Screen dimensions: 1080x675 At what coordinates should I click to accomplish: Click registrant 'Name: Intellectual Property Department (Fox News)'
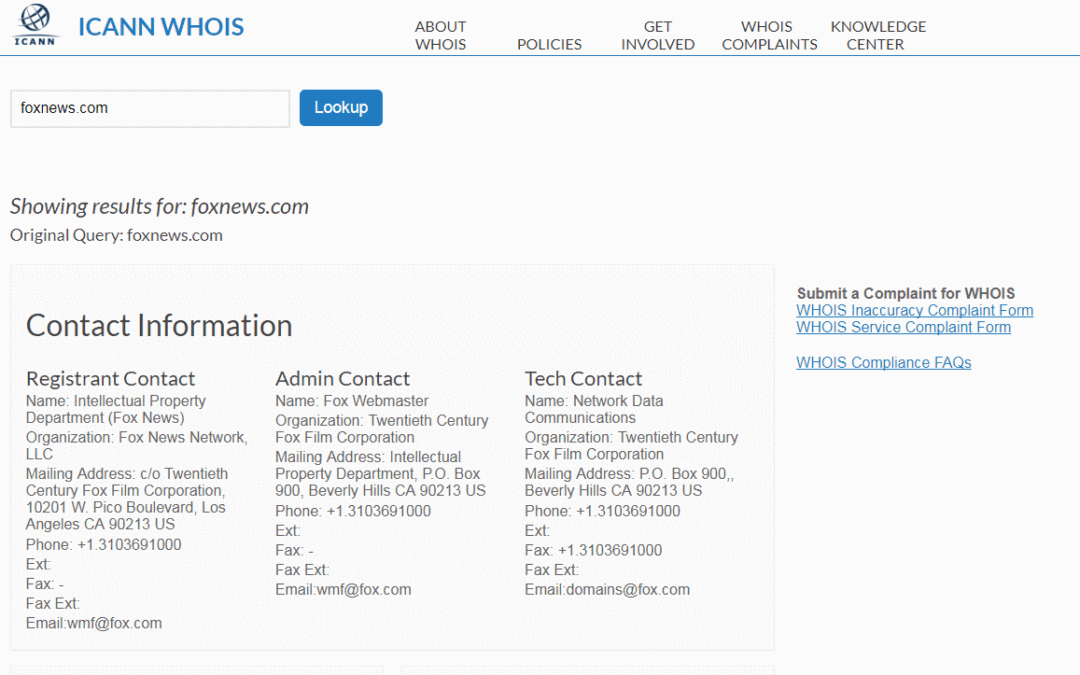click(116, 409)
